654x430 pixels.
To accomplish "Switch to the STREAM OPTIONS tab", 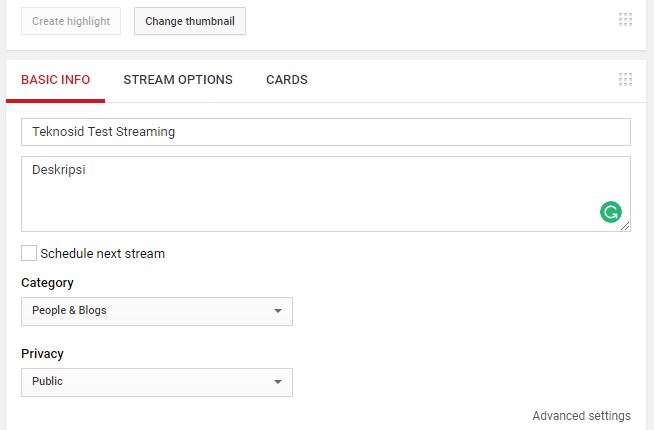I will coord(178,80).
